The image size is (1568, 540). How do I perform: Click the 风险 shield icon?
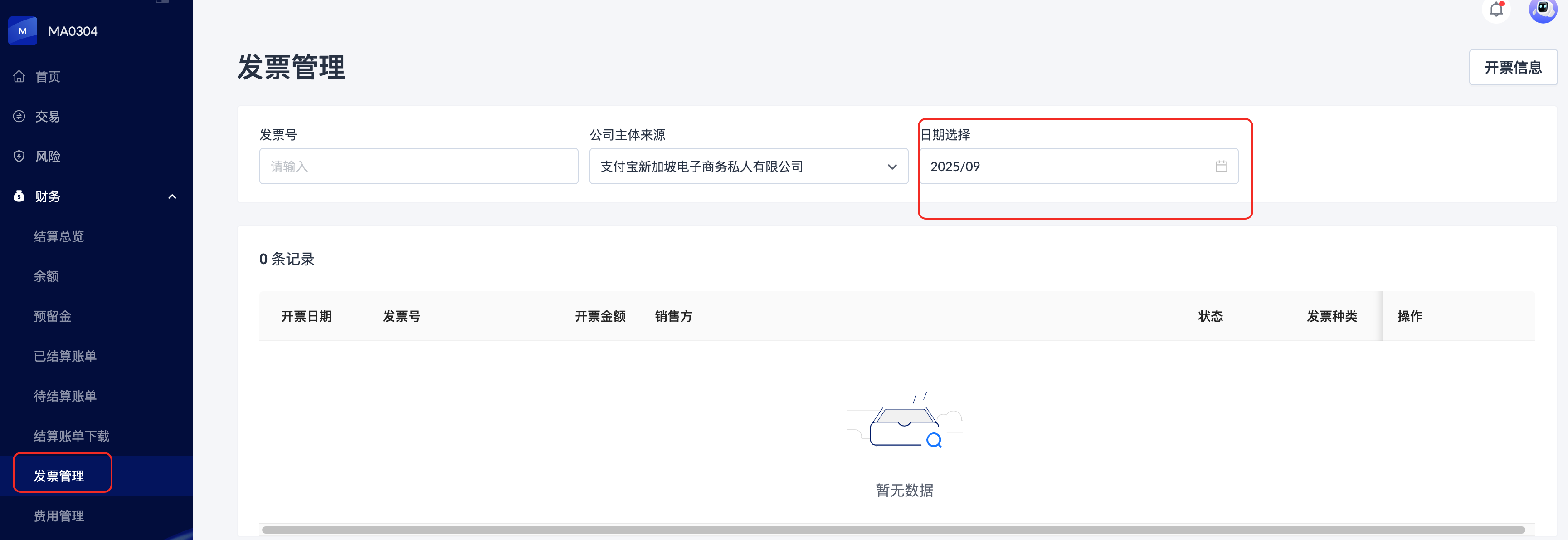pos(19,157)
